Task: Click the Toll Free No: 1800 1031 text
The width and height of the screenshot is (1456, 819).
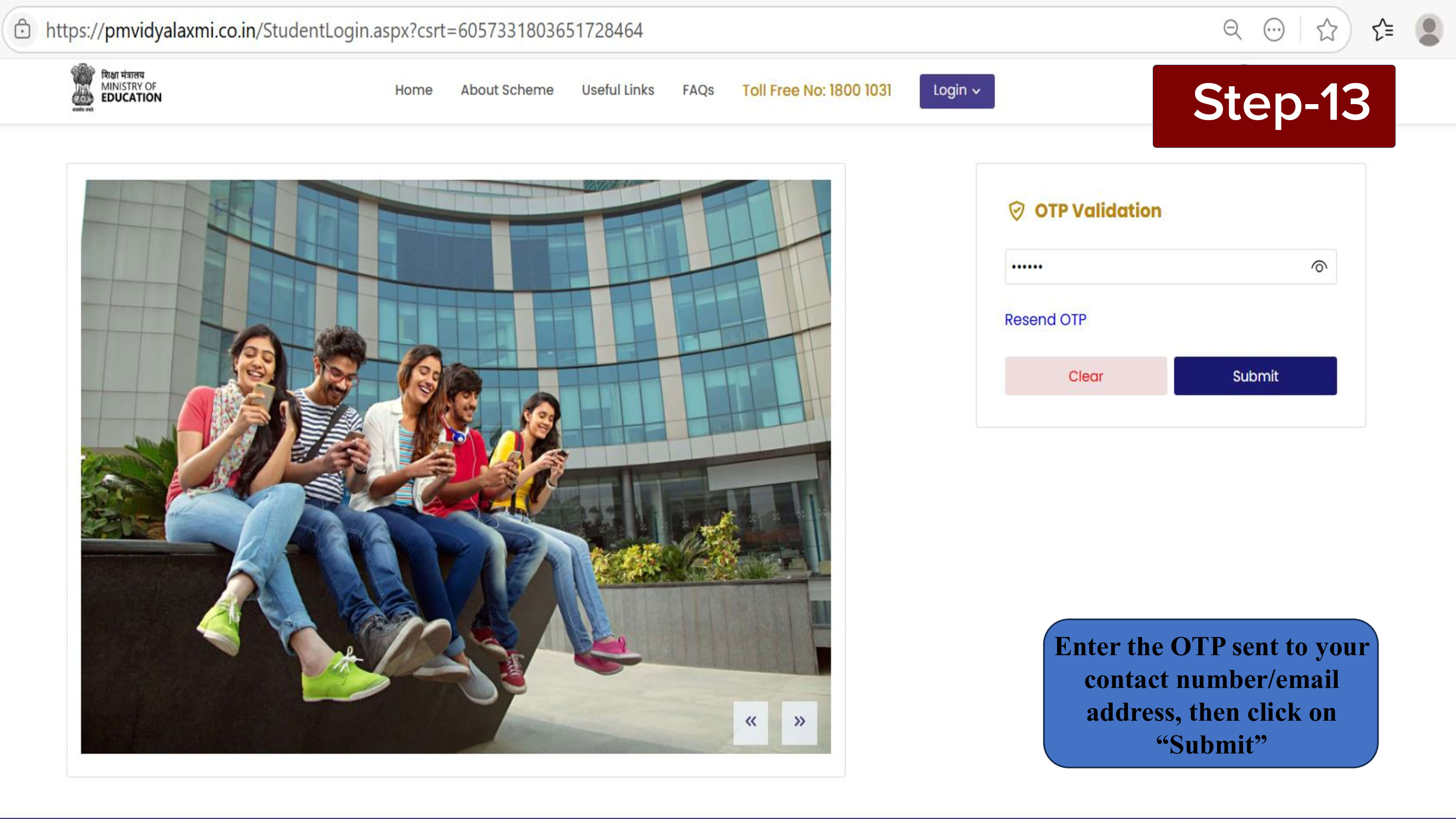Action: (816, 90)
